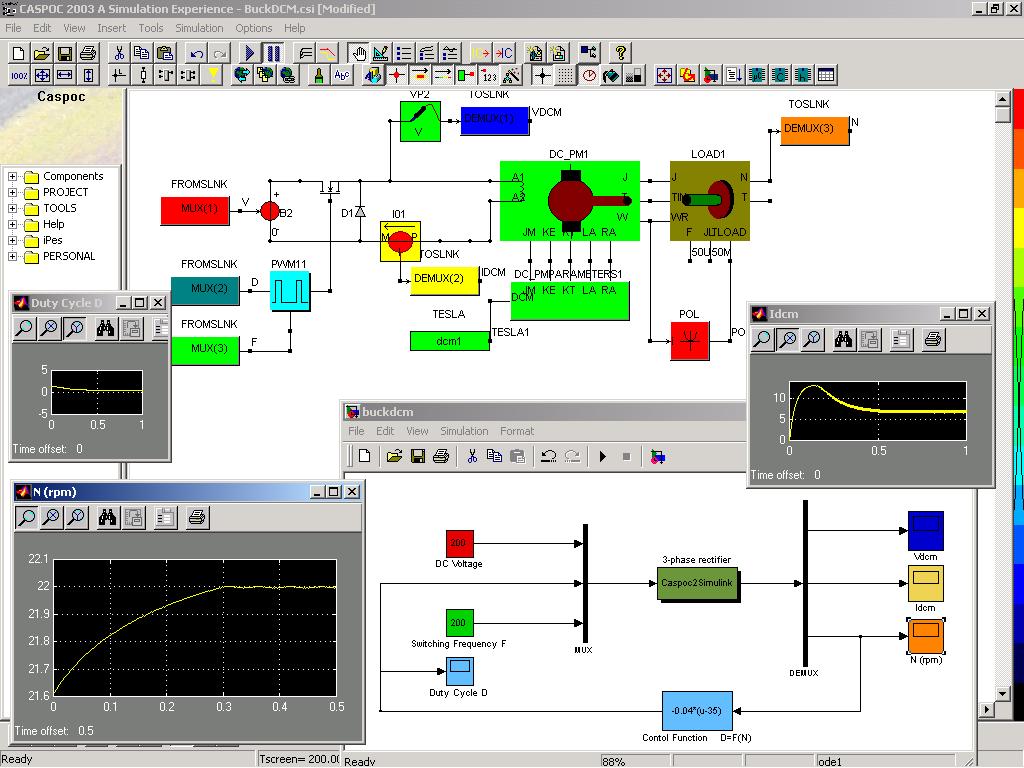1024x768 pixels.
Task: Expand the PROJECT tree node
Action: point(13,193)
